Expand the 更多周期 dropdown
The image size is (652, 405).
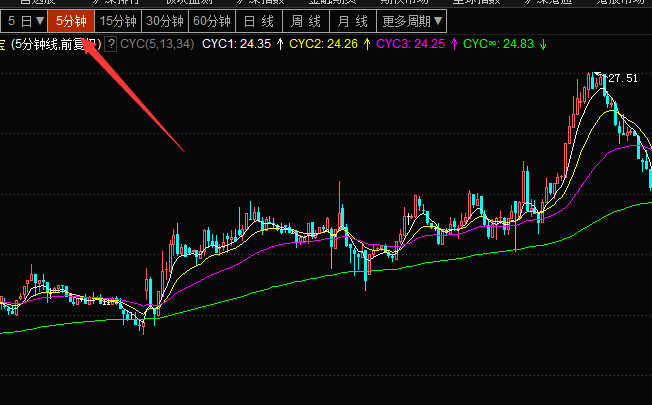tap(412, 21)
